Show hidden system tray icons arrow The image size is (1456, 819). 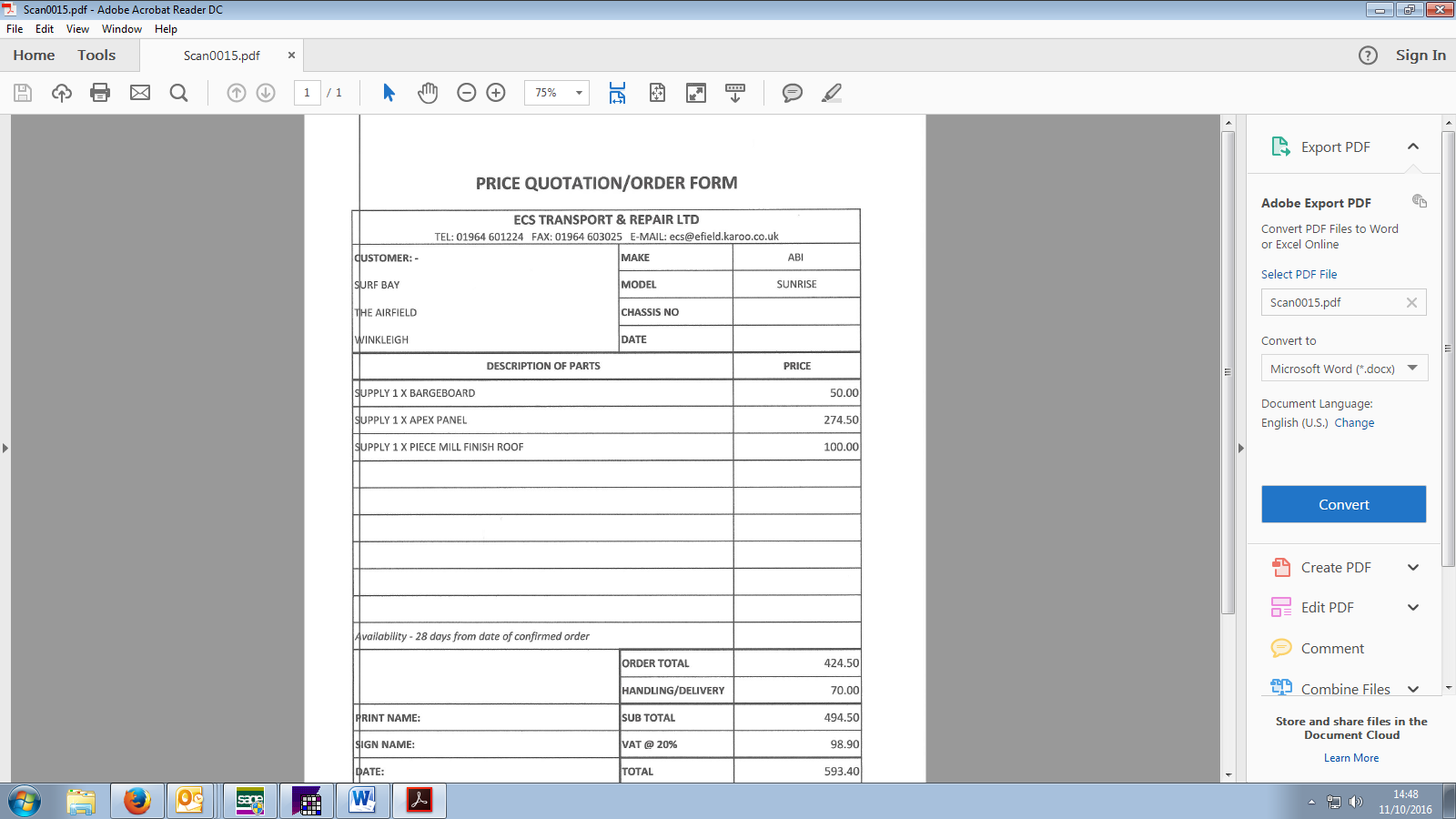pos(1311,802)
